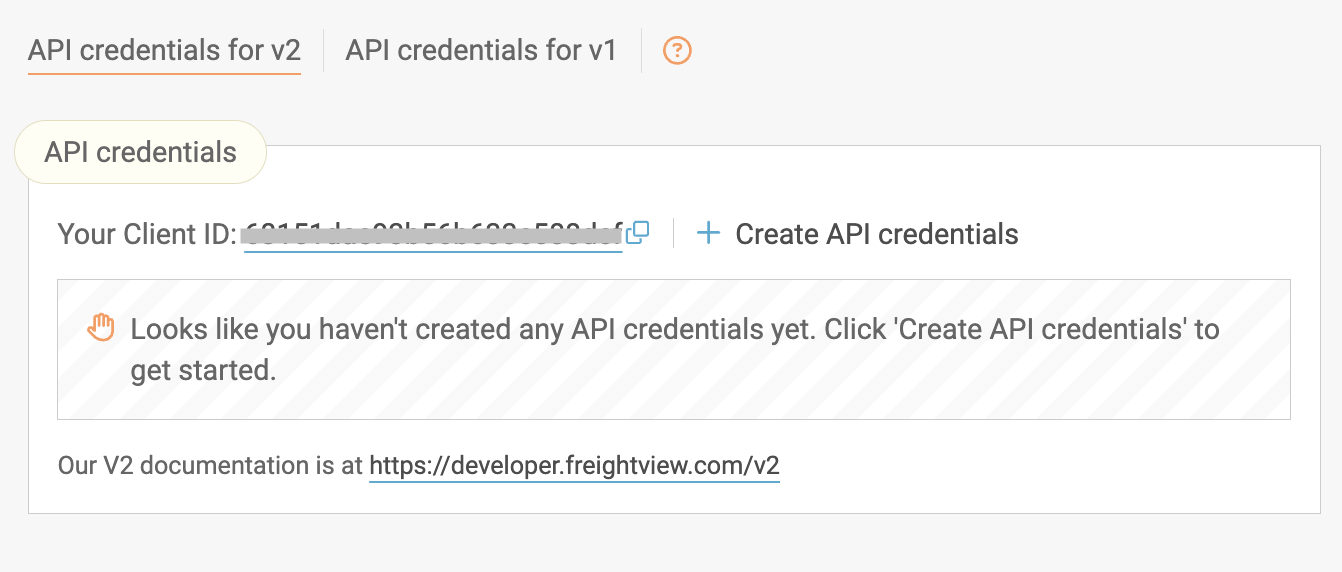Click the divider between the v2 and v1 tabs
Image resolution: width=1342 pixels, height=572 pixels.
point(323,50)
